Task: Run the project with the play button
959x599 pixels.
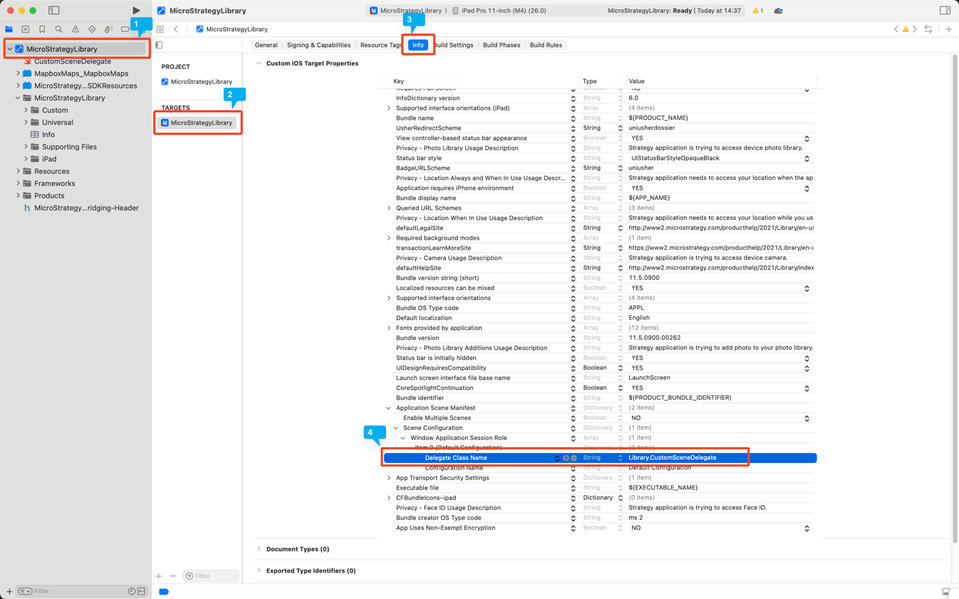Action: click(136, 10)
